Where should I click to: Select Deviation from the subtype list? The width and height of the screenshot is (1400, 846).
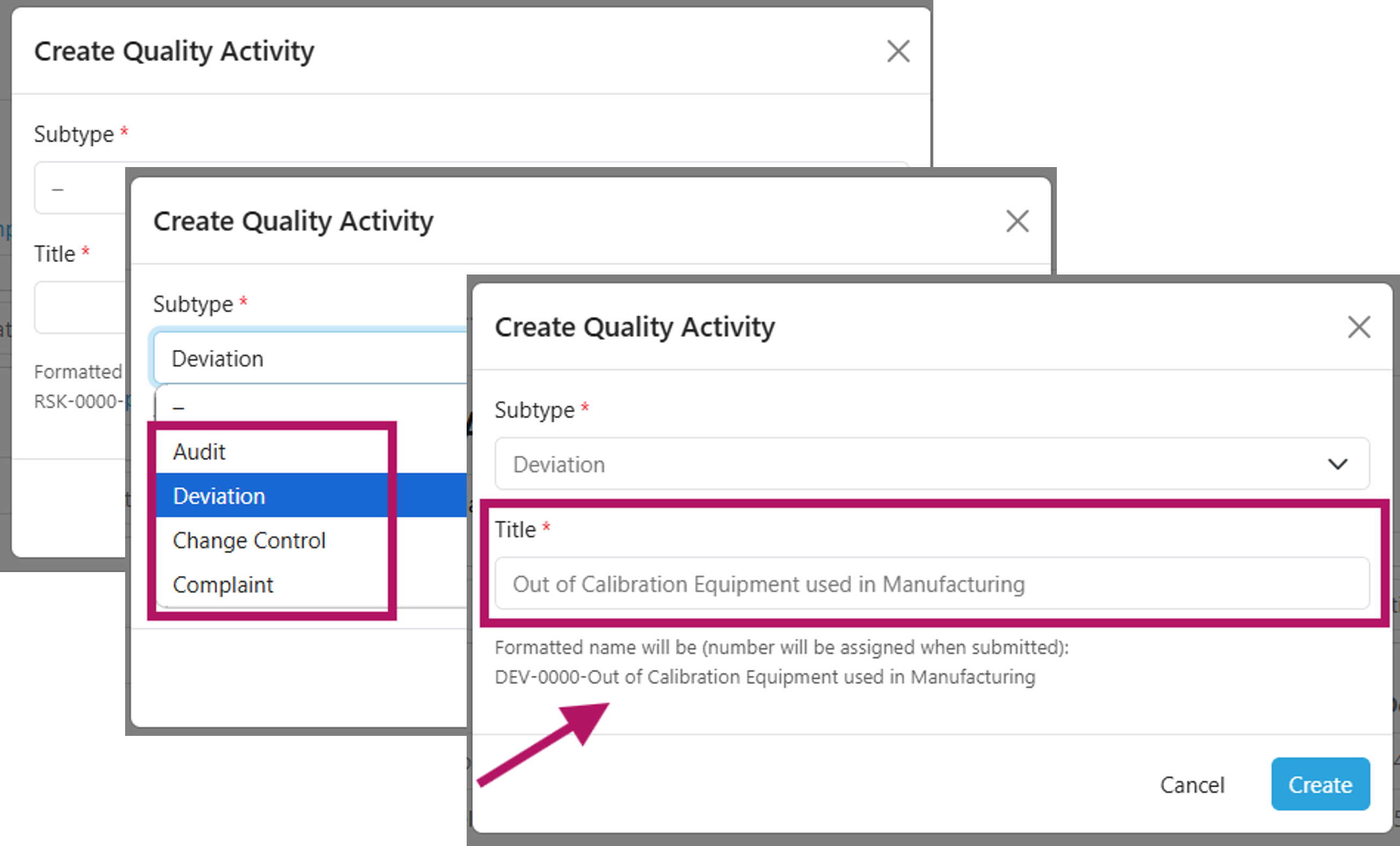(x=219, y=495)
